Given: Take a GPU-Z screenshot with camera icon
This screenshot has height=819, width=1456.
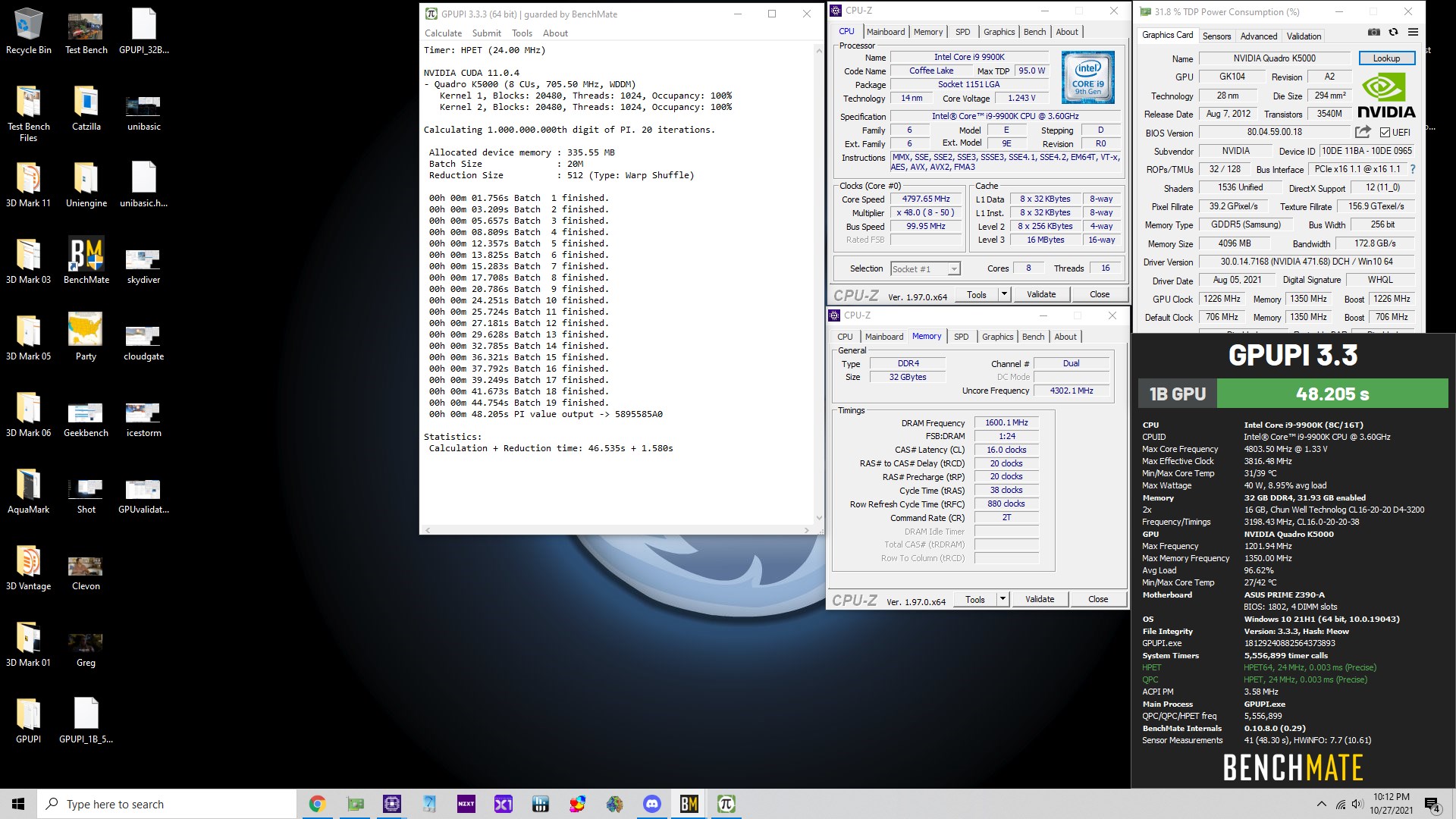Looking at the screenshot, I should coord(1373,33).
